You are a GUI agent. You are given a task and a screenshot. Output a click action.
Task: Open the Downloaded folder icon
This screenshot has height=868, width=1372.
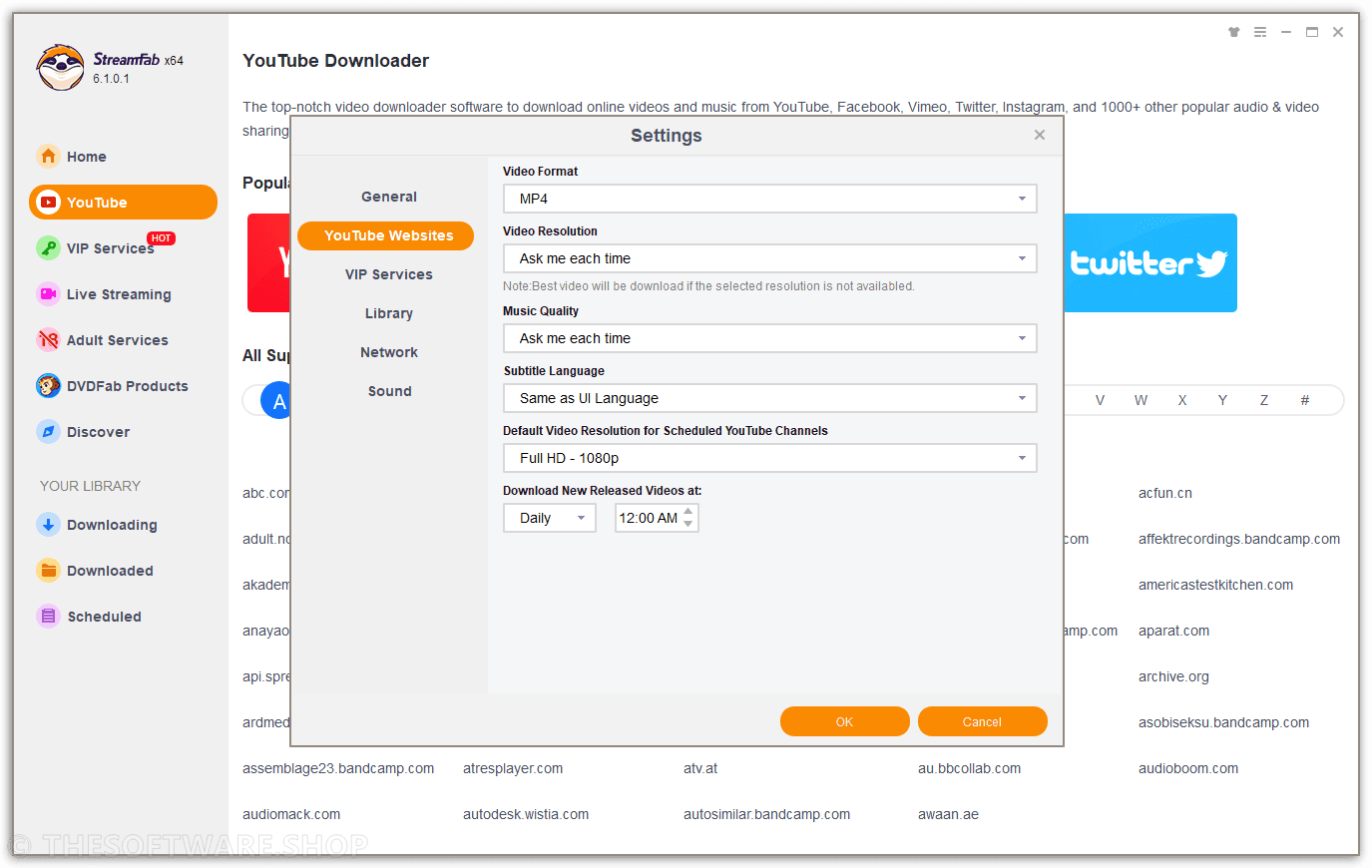[48, 570]
